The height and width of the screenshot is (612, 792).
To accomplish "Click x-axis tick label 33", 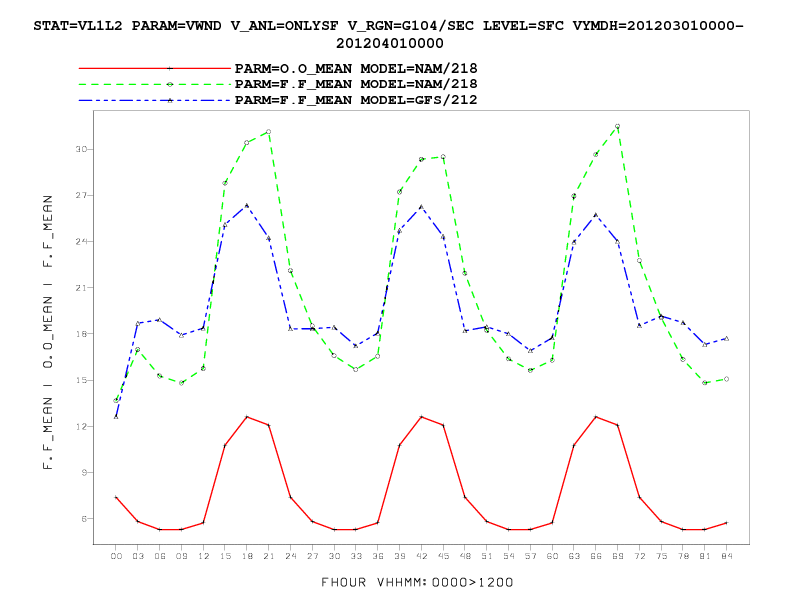I will pyautogui.click(x=356, y=556).
